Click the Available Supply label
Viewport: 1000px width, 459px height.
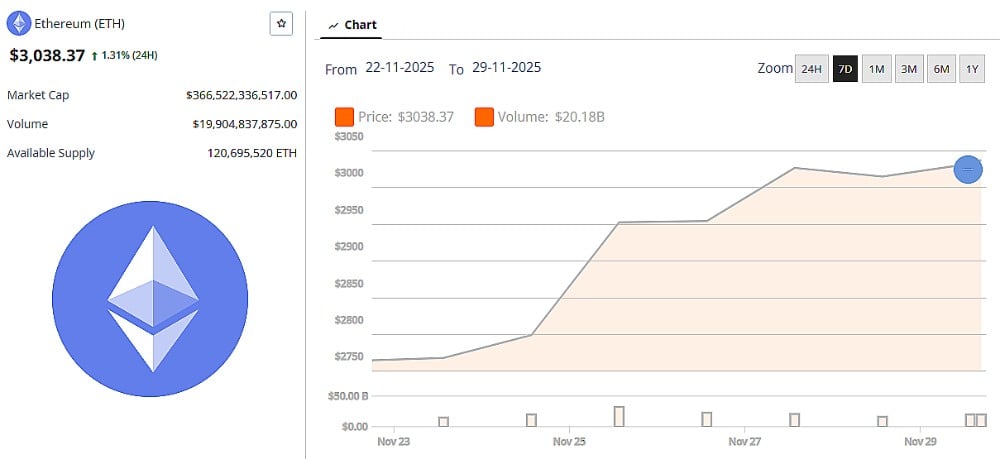pyautogui.click(x=50, y=153)
